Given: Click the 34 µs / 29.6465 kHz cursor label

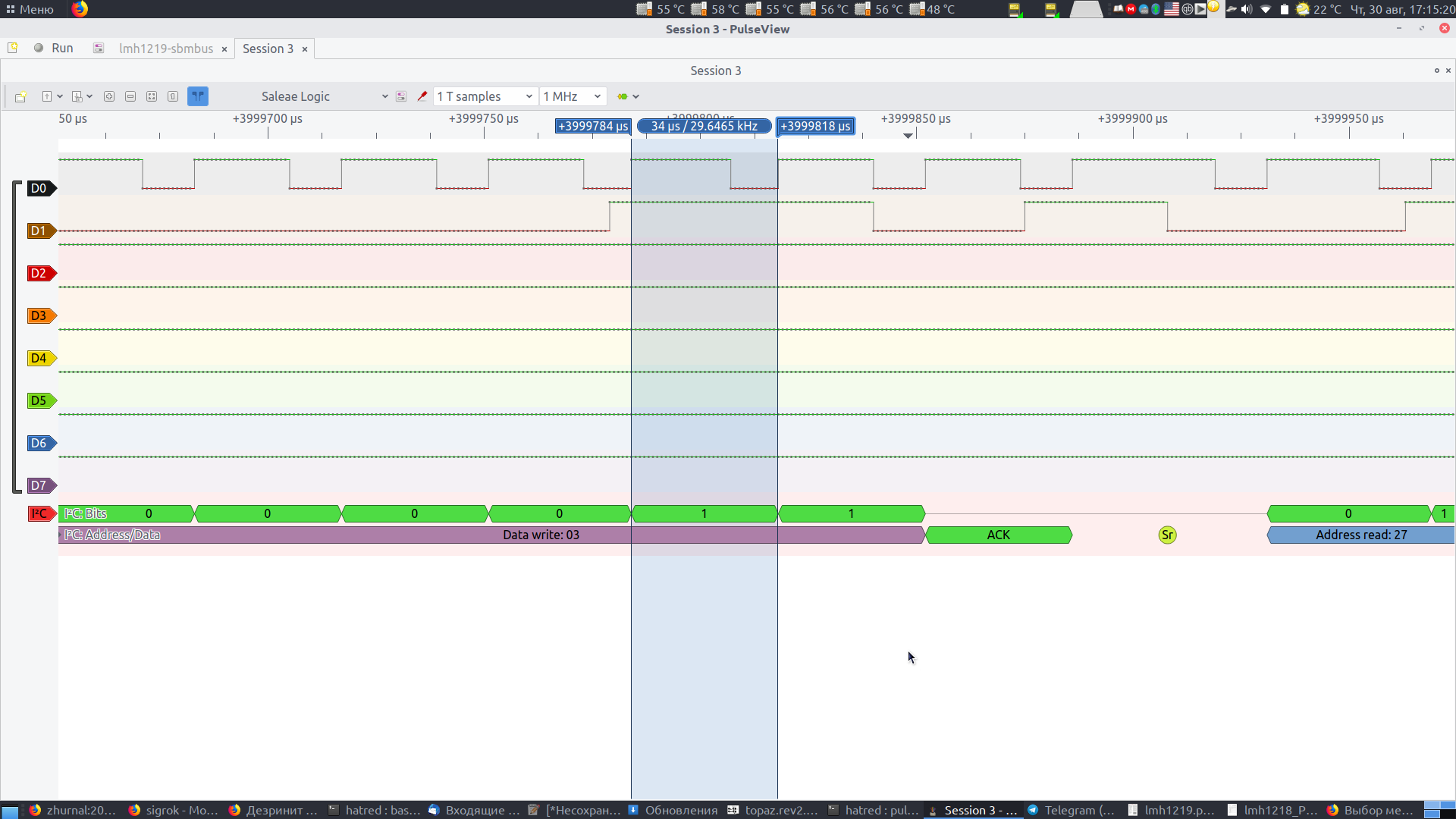Looking at the screenshot, I should [704, 126].
